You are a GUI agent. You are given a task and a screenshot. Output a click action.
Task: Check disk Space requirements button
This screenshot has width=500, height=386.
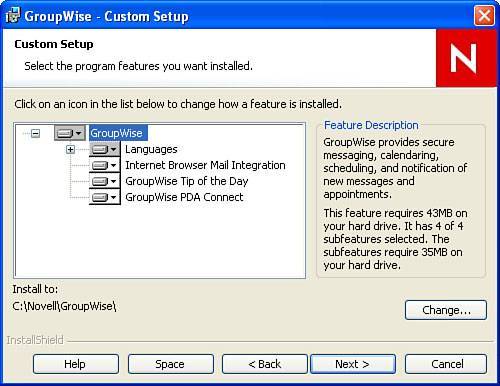[x=171, y=364]
